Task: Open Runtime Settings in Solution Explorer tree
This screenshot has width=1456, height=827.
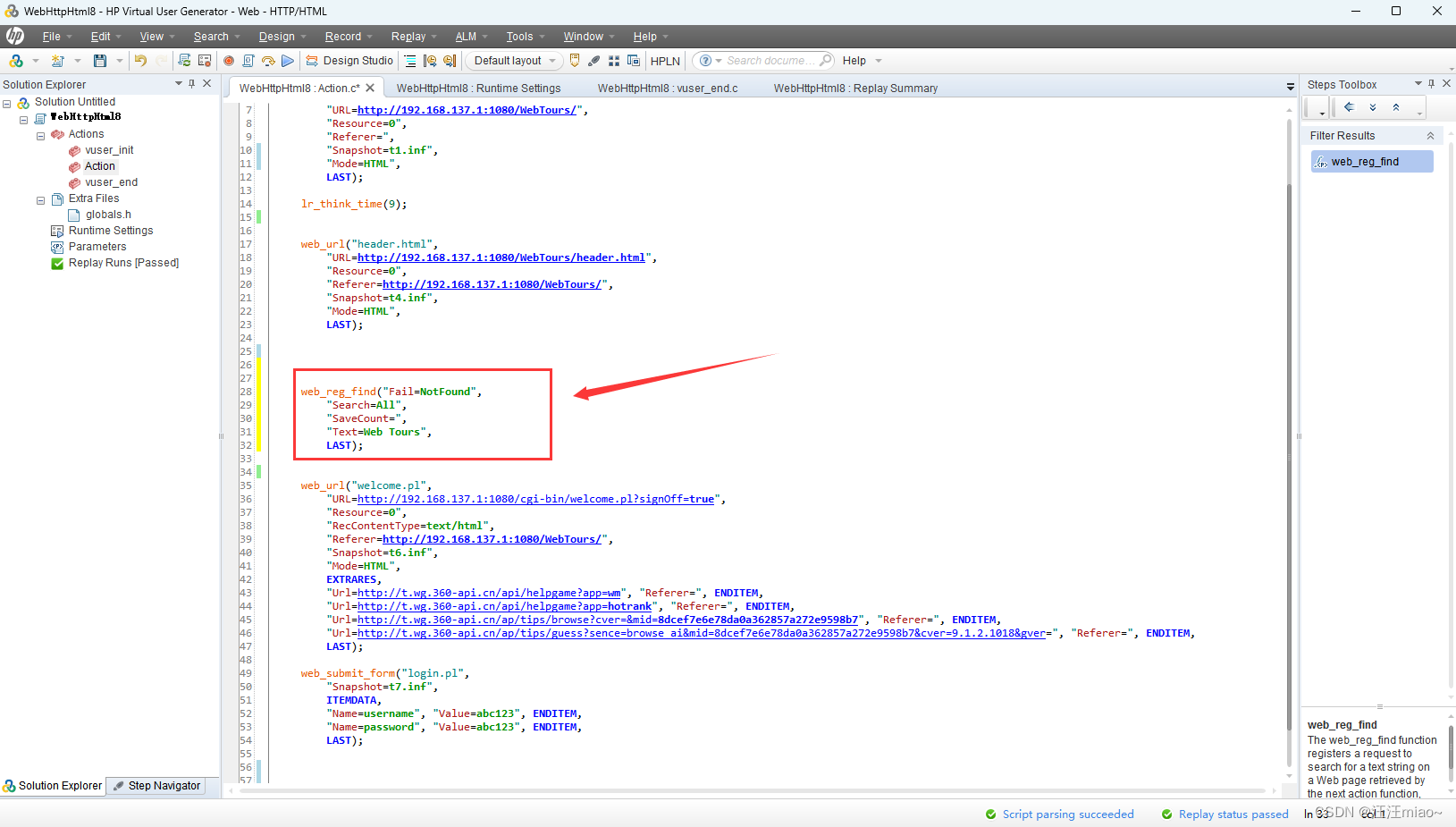Action: (111, 231)
